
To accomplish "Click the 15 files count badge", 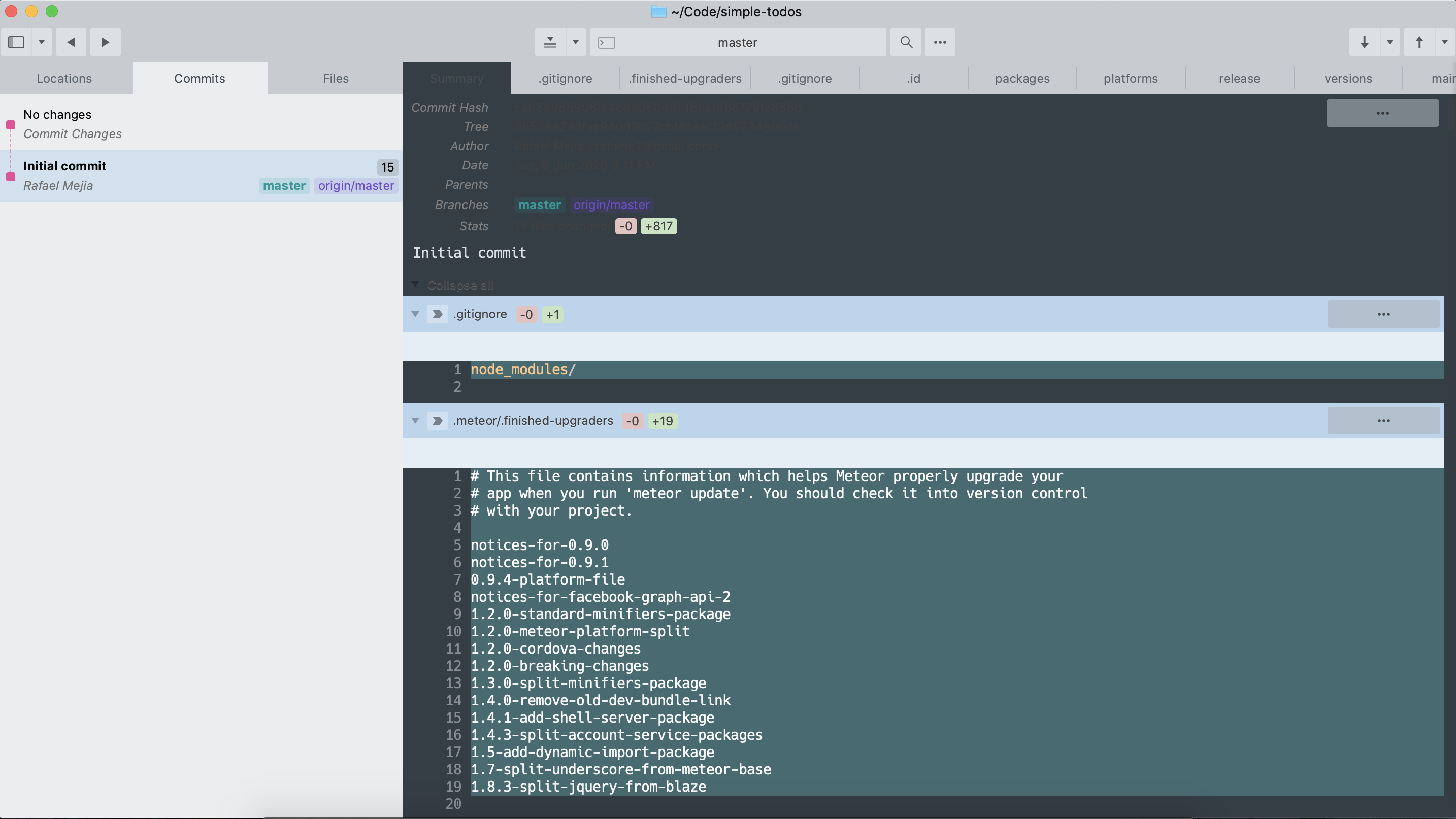I will 387,167.
